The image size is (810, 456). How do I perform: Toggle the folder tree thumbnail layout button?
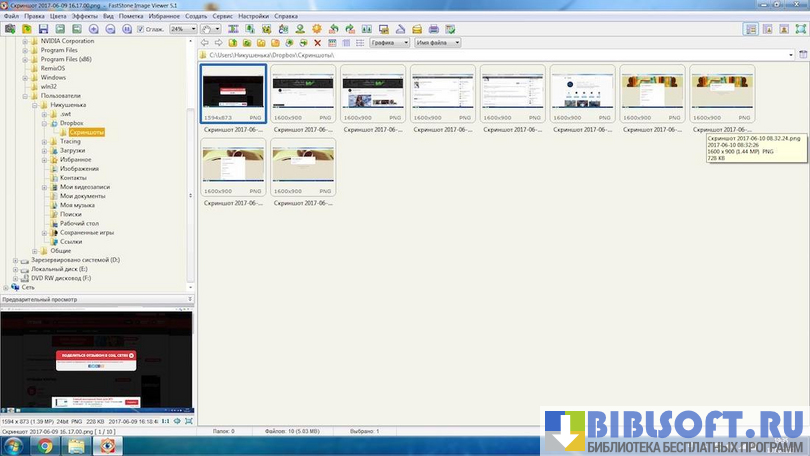coord(751,29)
